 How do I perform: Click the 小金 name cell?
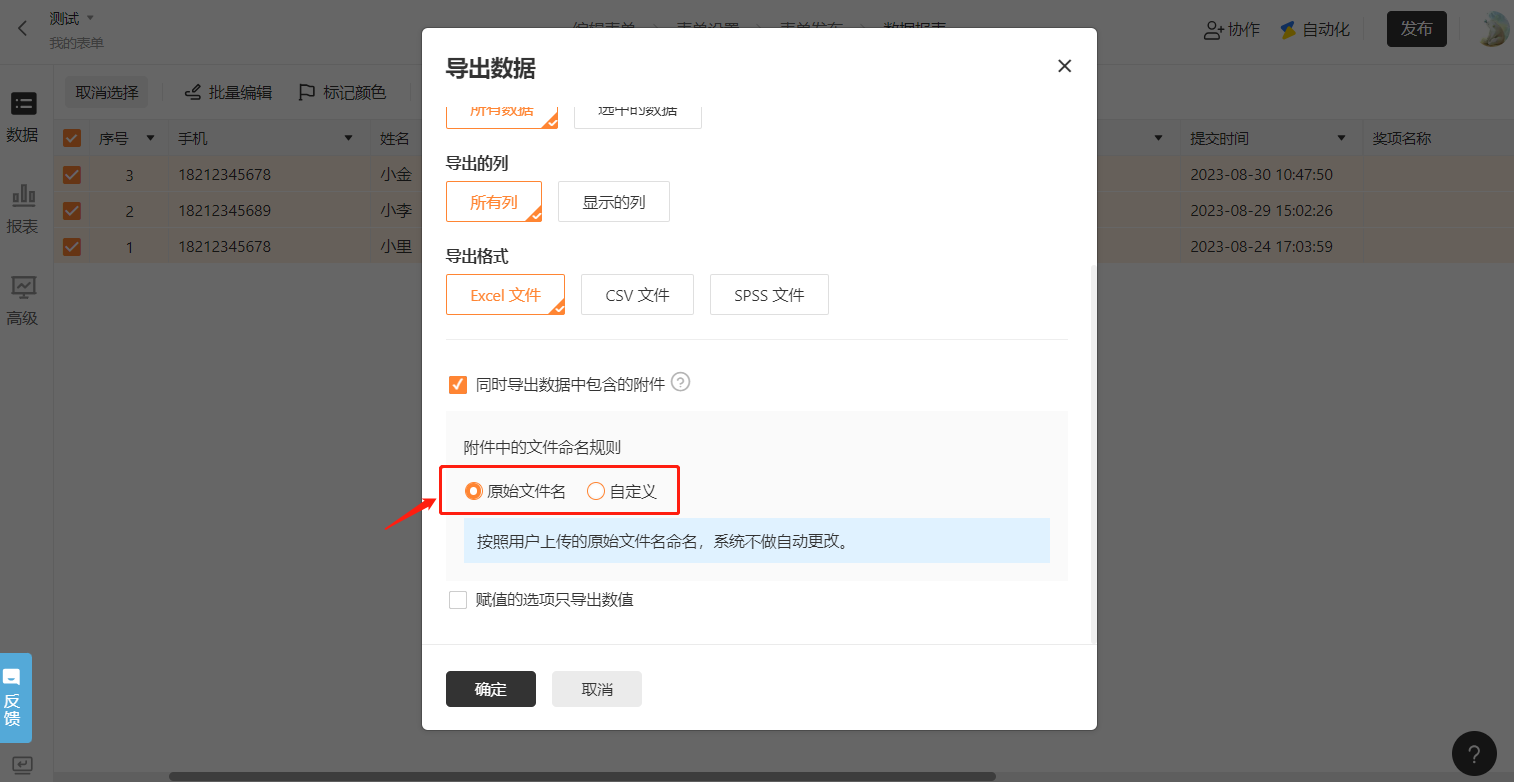tap(396, 175)
